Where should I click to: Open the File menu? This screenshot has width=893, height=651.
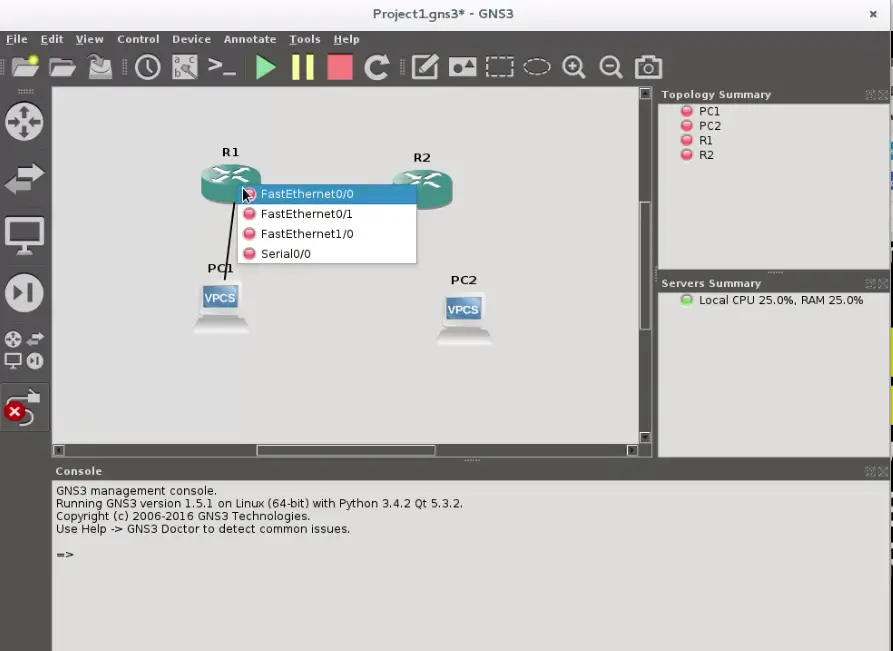[x=17, y=39]
